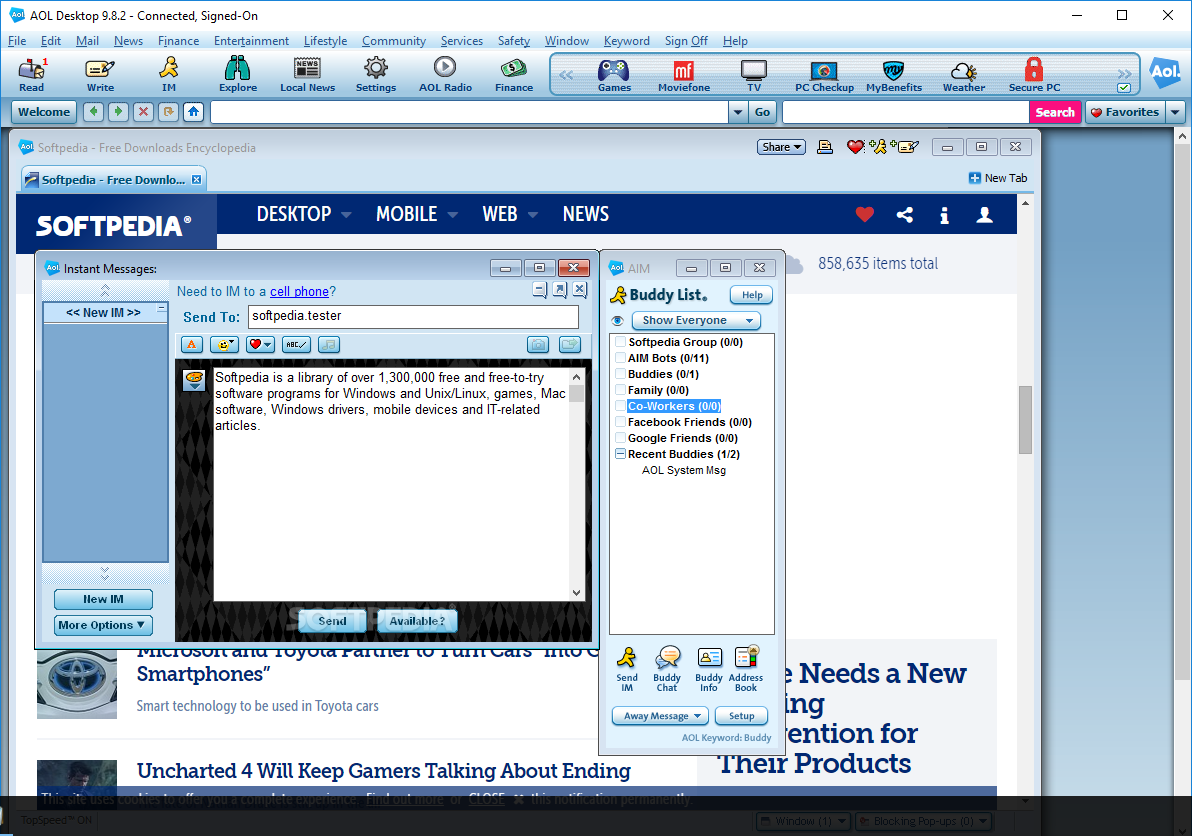The width and height of the screenshot is (1192, 836).
Task: Switch to the Softpedia browser tab
Action: pos(110,178)
